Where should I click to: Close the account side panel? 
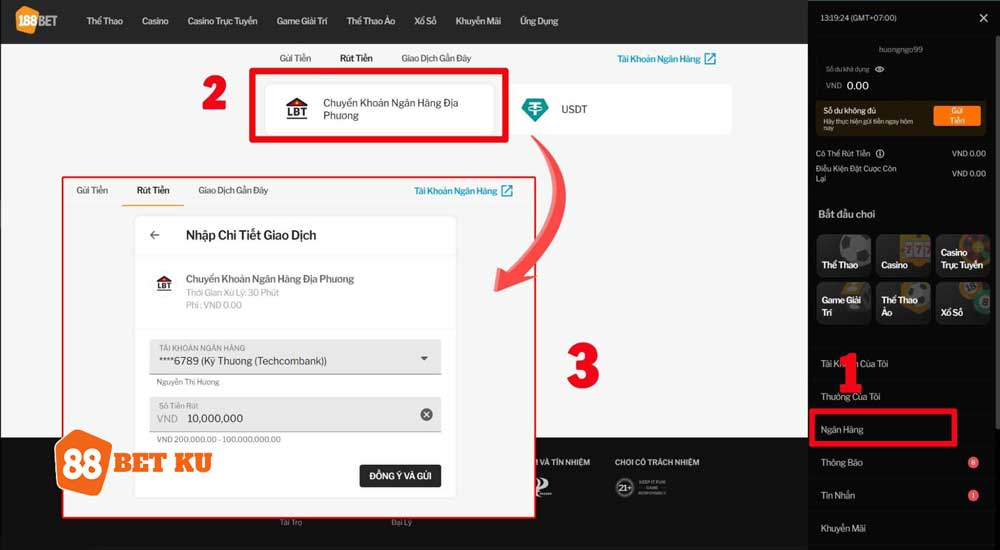pyautogui.click(x=983, y=19)
